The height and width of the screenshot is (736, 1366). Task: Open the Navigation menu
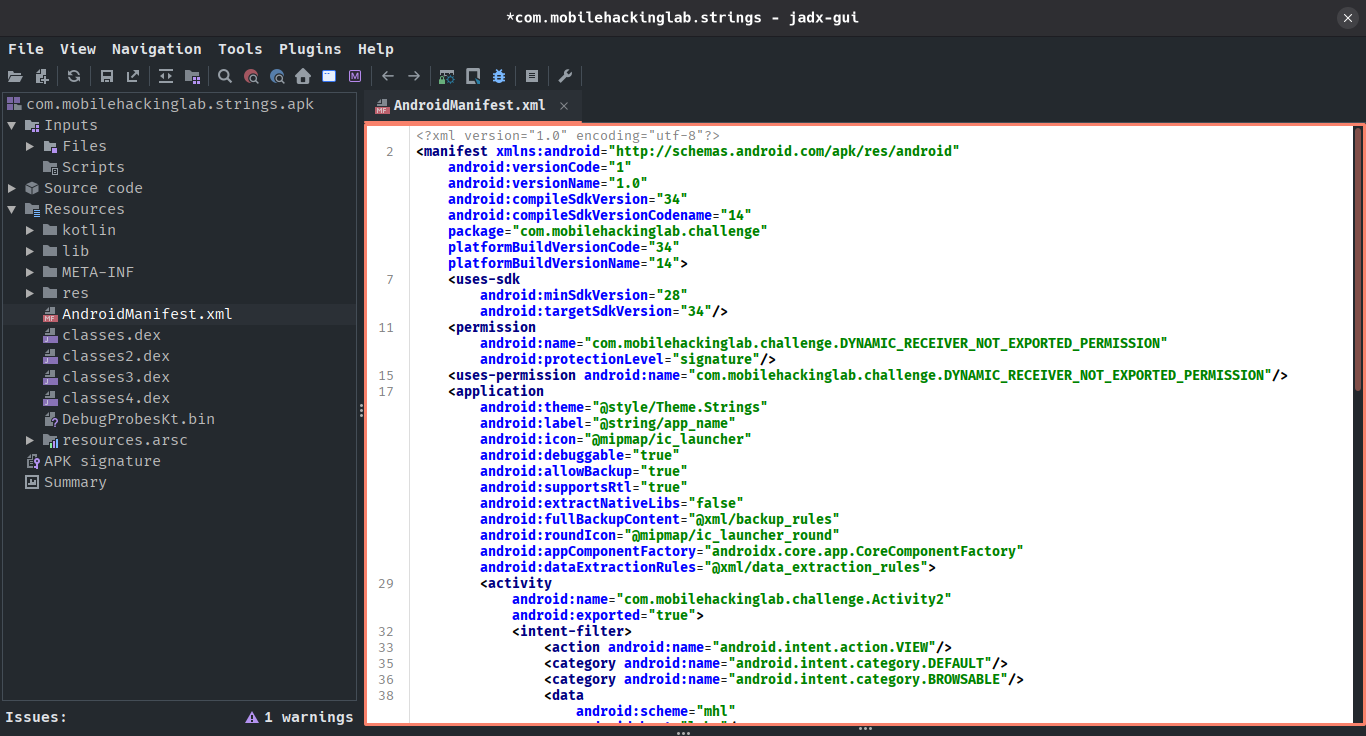pyautogui.click(x=156, y=49)
